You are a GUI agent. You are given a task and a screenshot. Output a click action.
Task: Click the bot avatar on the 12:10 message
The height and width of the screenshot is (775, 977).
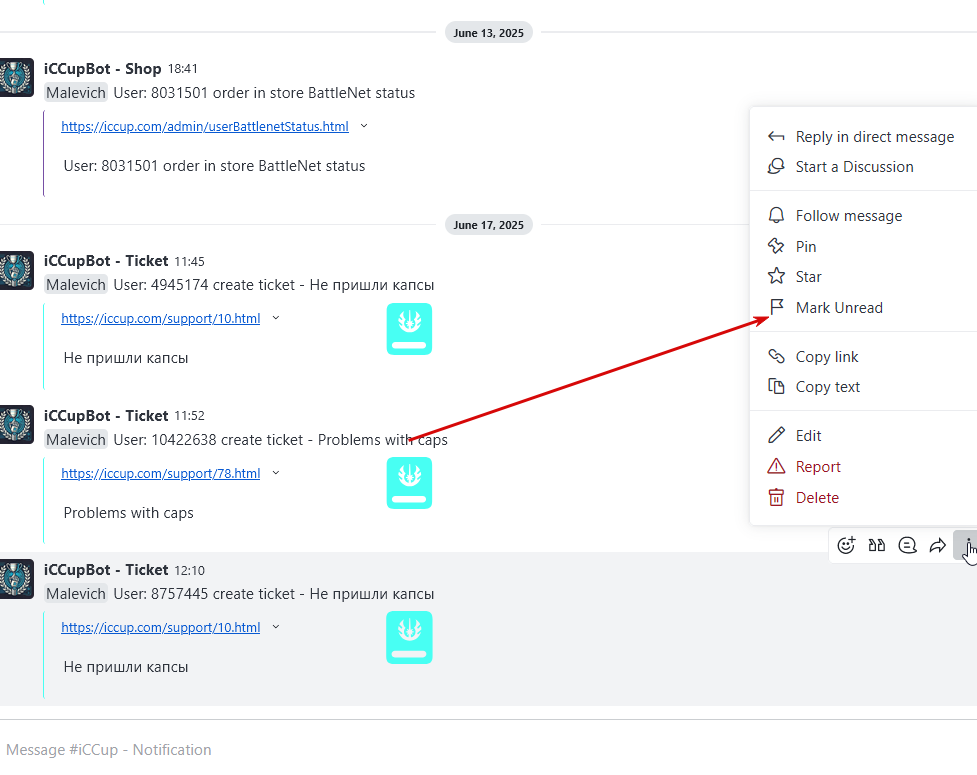(16, 579)
